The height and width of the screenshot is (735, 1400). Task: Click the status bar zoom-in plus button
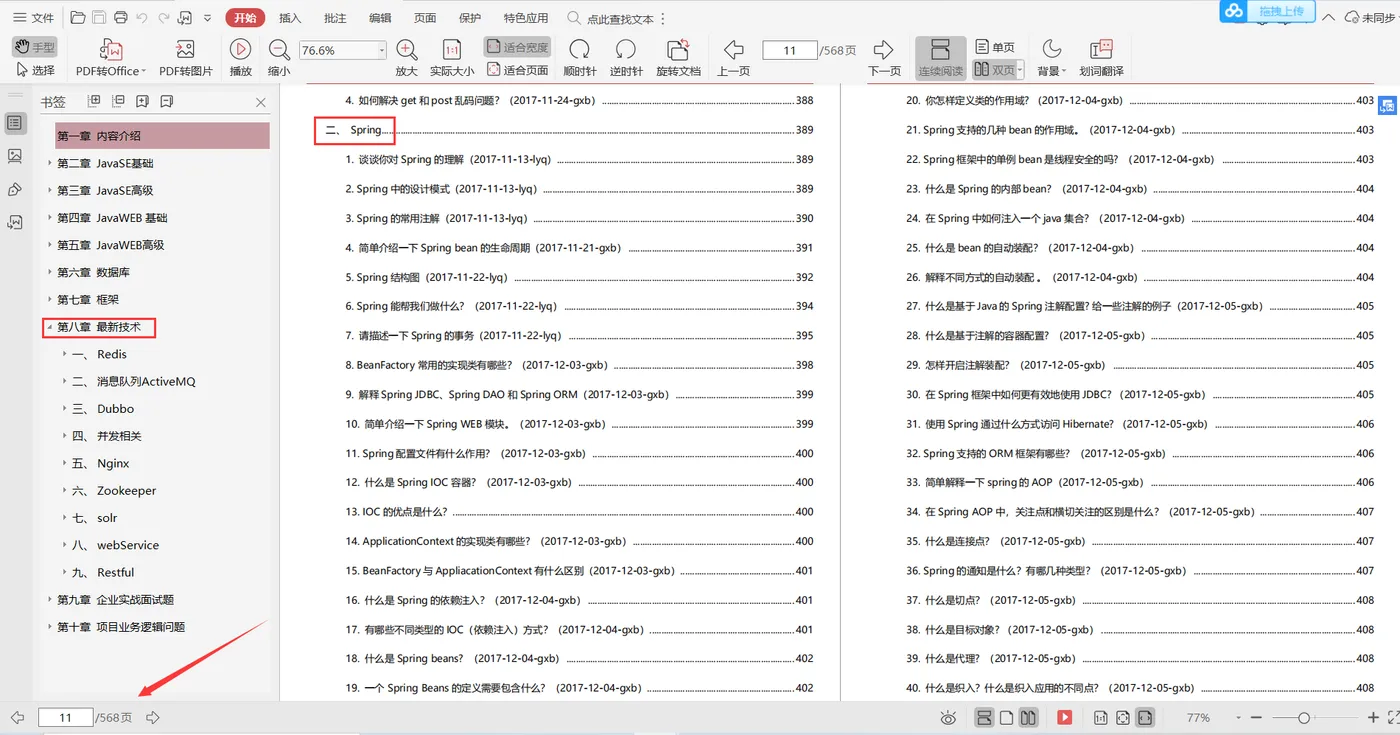[x=1373, y=718]
